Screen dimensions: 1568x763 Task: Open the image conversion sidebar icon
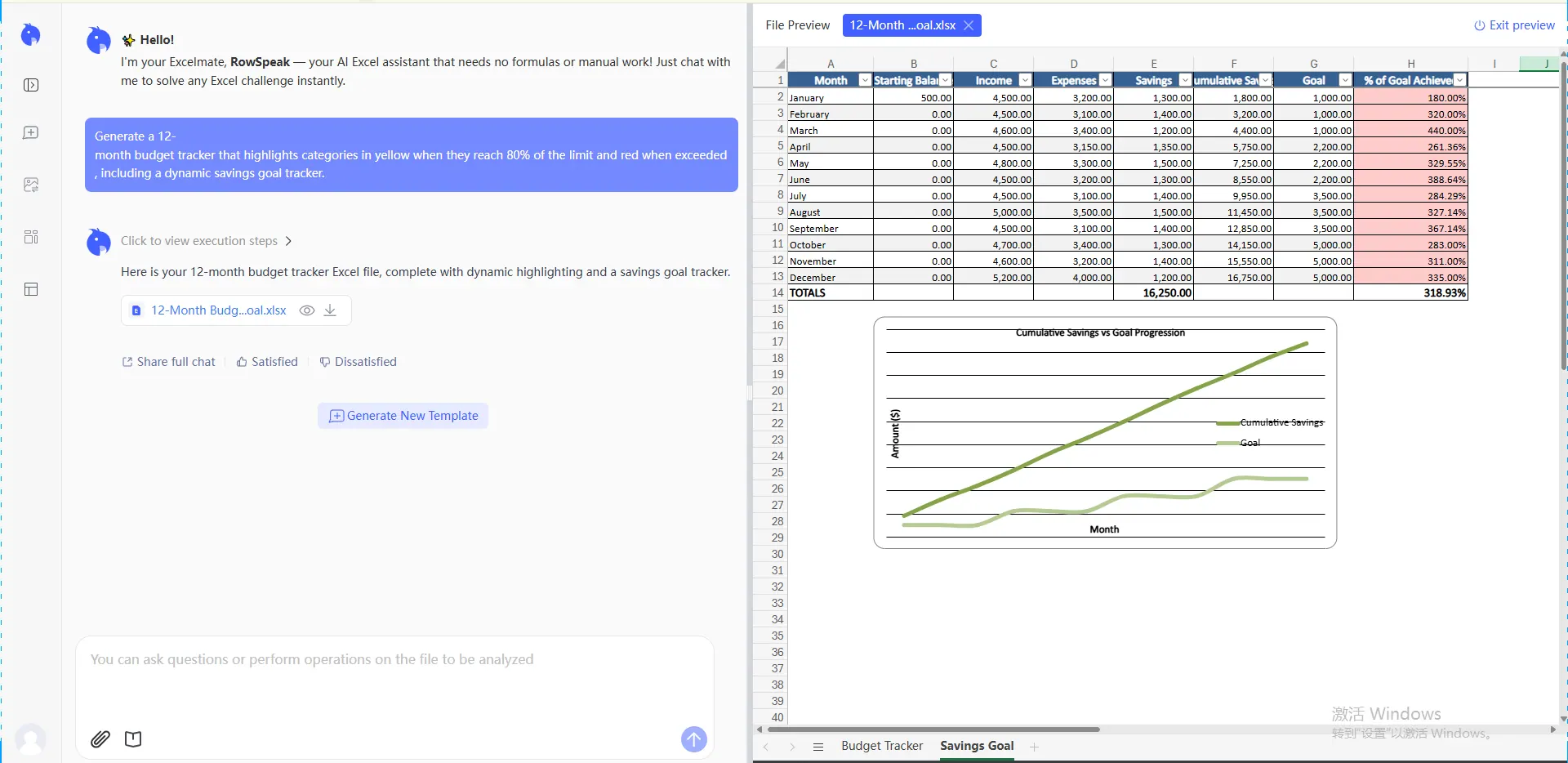[31, 185]
